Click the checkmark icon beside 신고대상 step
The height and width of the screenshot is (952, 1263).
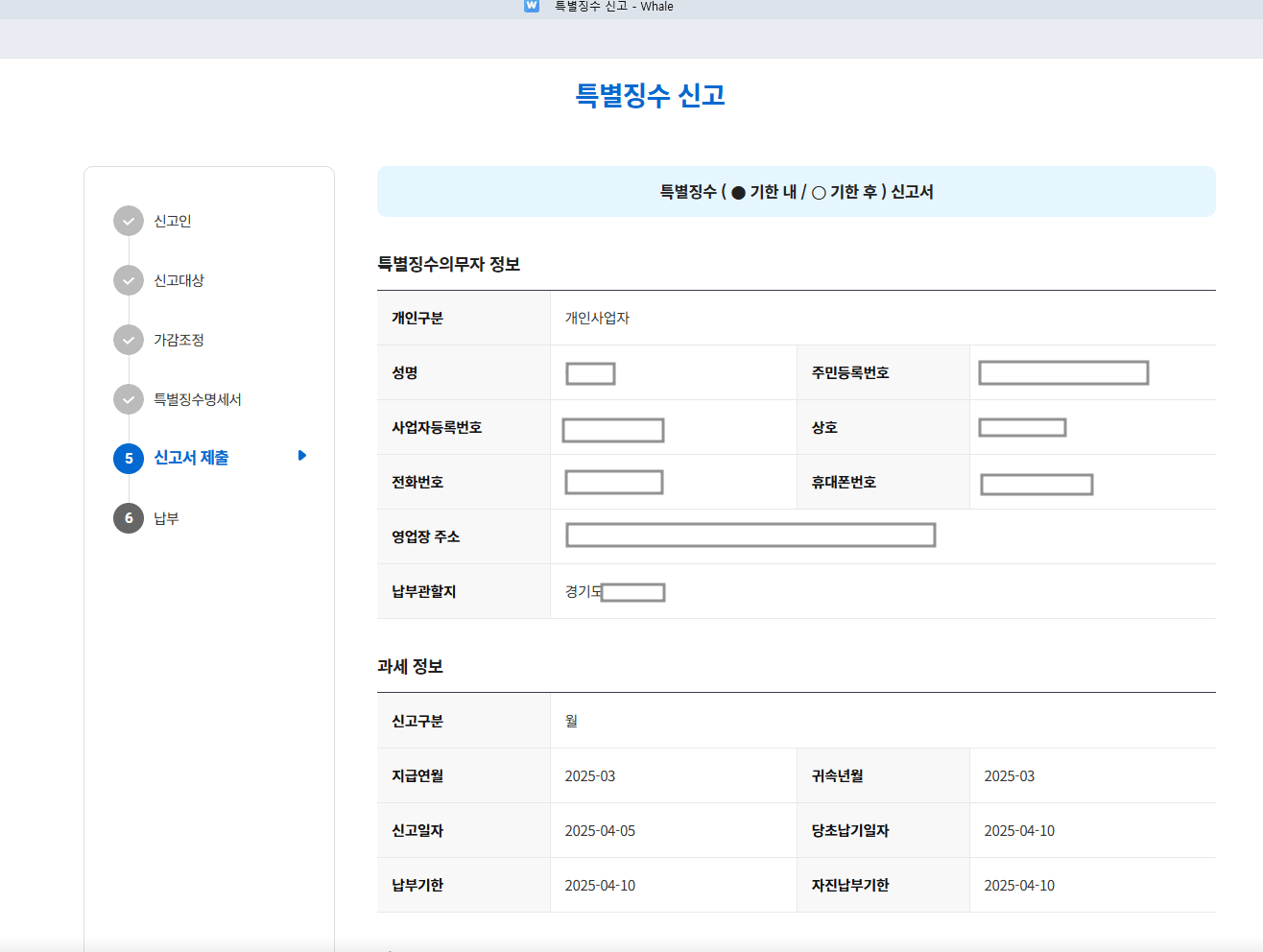128,280
